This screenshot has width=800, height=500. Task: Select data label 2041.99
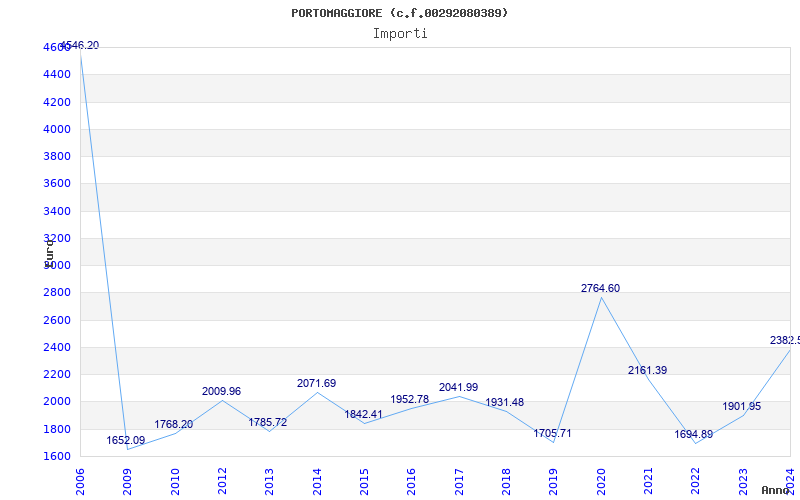[x=458, y=387]
